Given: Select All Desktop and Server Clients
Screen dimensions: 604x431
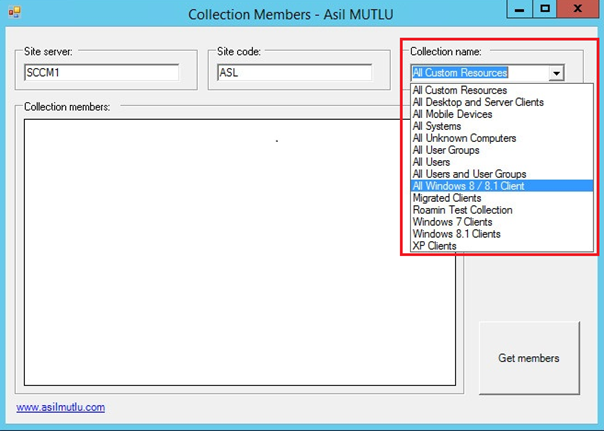Looking at the screenshot, I should pos(502,102).
